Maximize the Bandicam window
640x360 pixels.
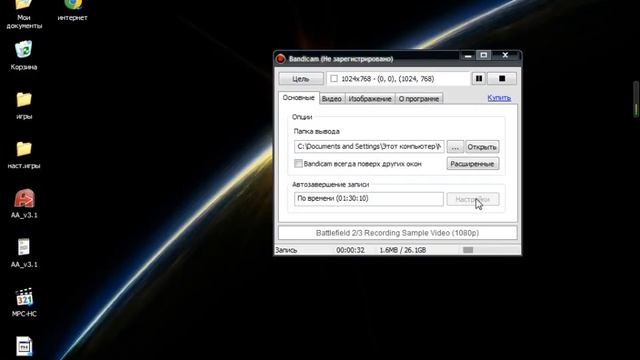(484, 55)
